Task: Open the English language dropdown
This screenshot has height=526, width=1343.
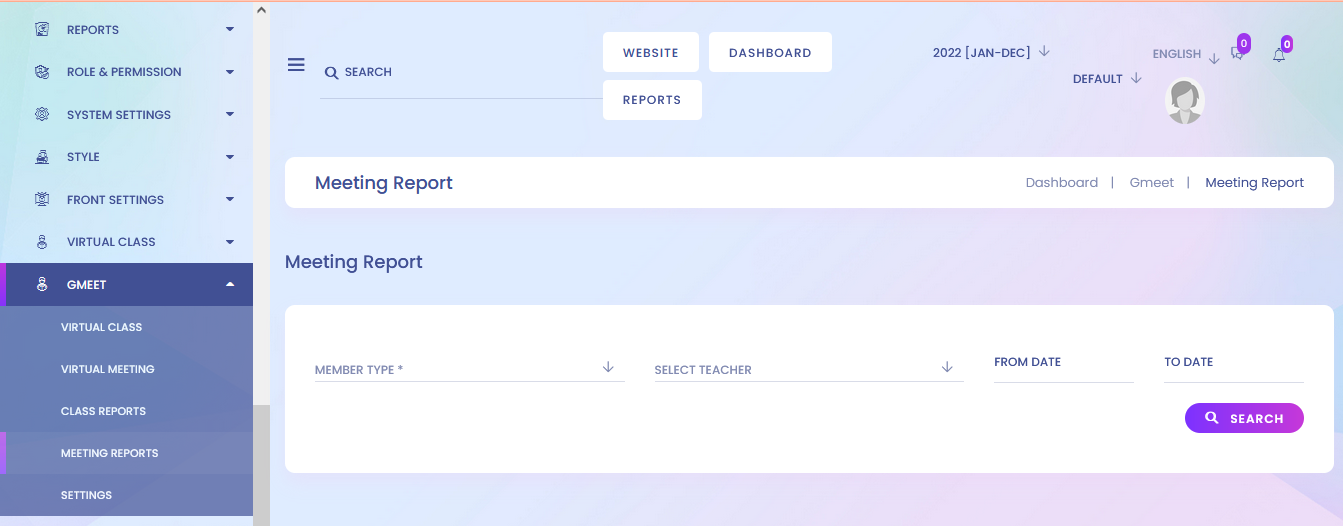Action: 1186,55
